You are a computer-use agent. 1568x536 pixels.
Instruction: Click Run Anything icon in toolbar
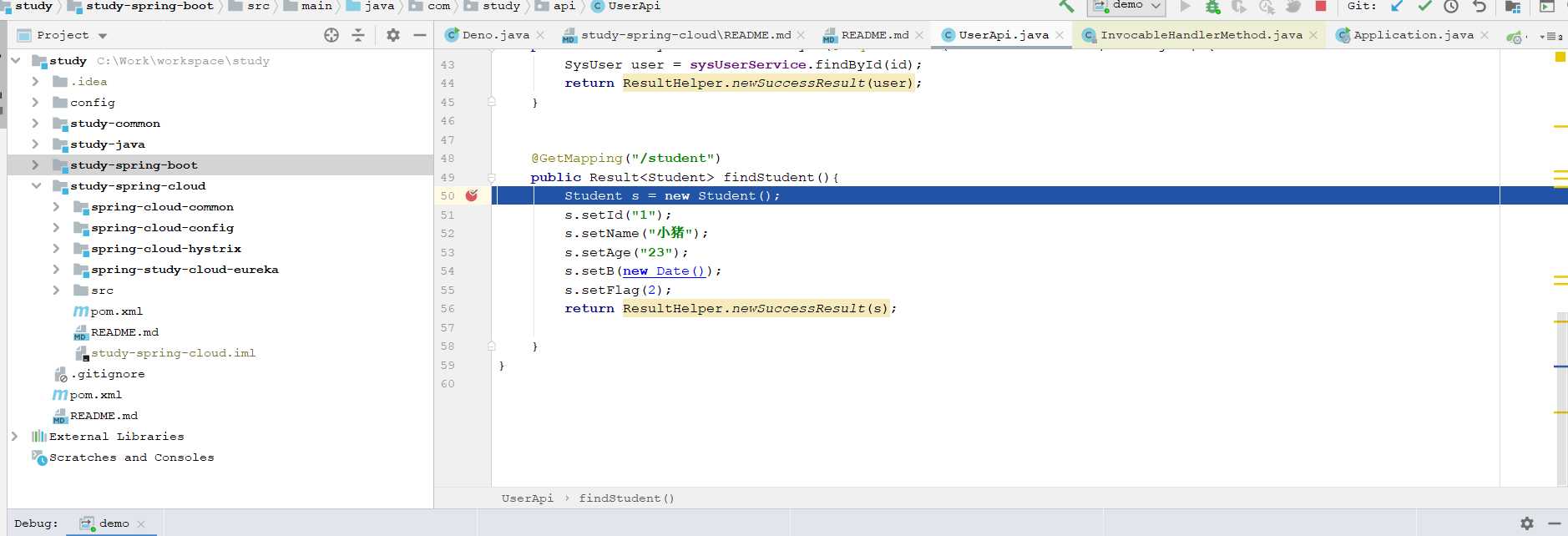click(1547, 7)
